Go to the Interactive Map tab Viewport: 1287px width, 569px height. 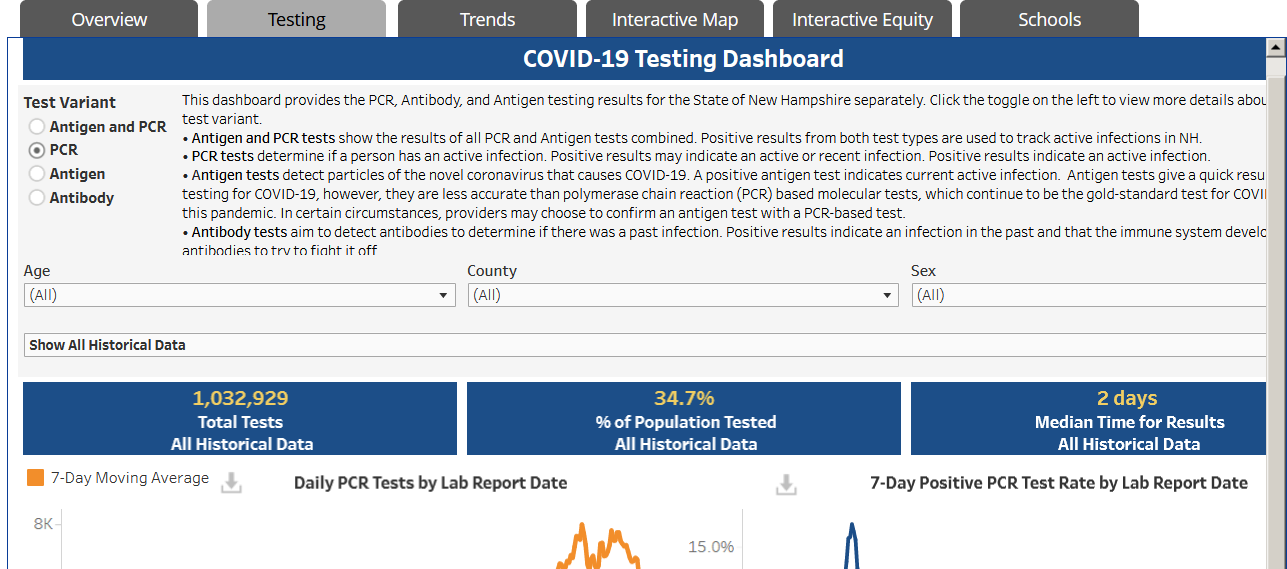pos(675,19)
